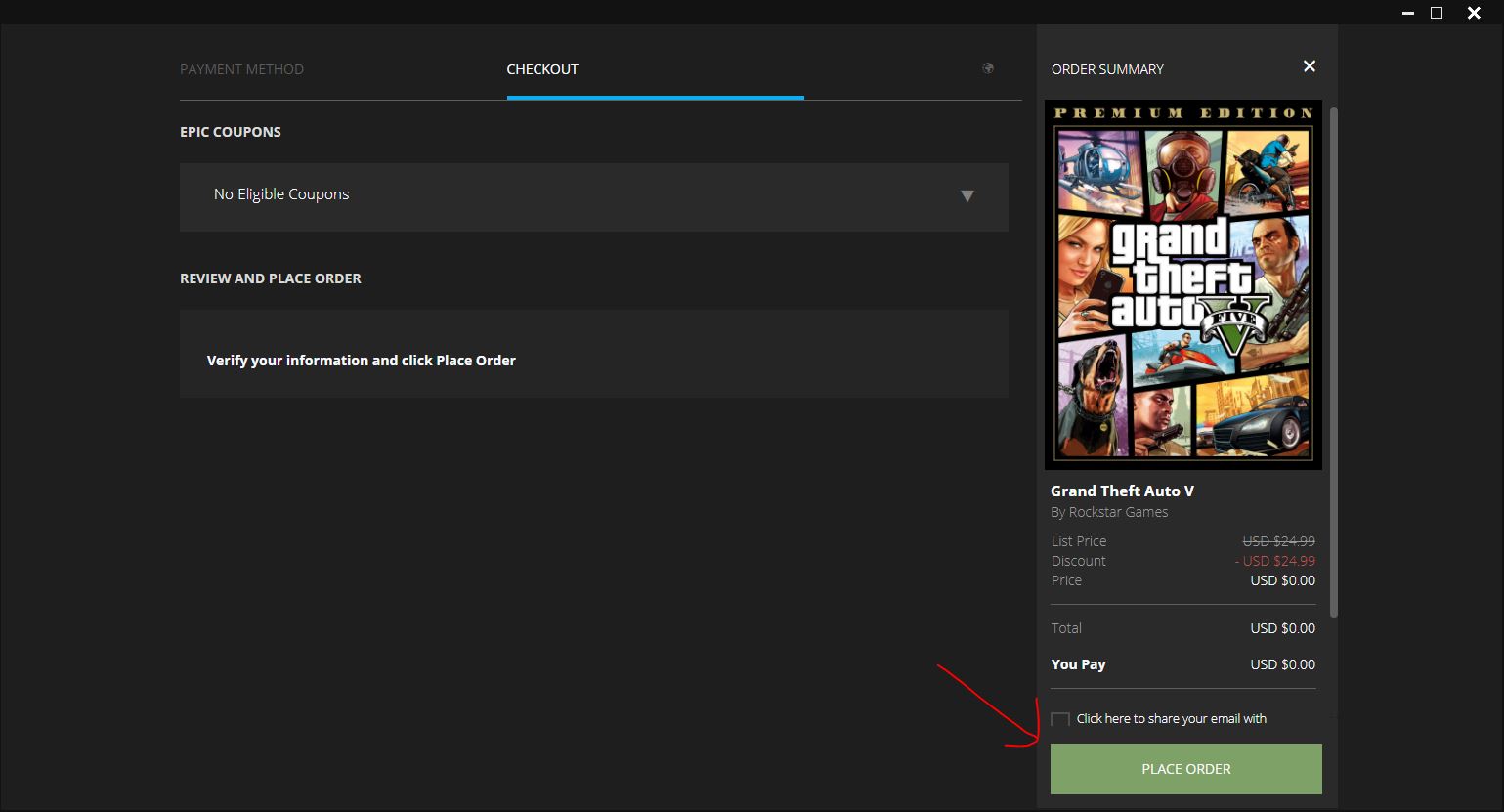Enable the share your email checkbox
This screenshot has height=812, width=1504.
click(1060, 720)
